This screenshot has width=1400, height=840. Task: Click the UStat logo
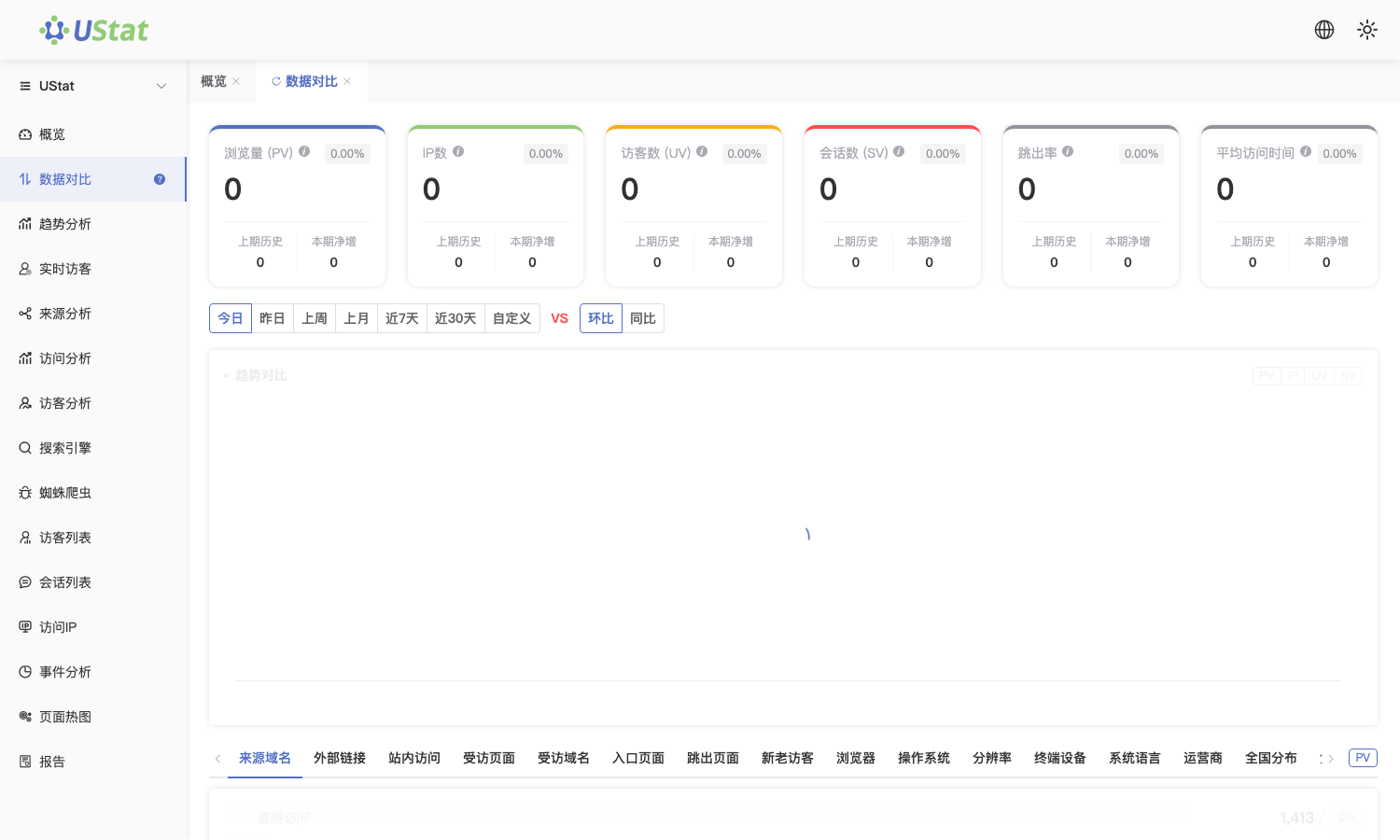click(93, 30)
